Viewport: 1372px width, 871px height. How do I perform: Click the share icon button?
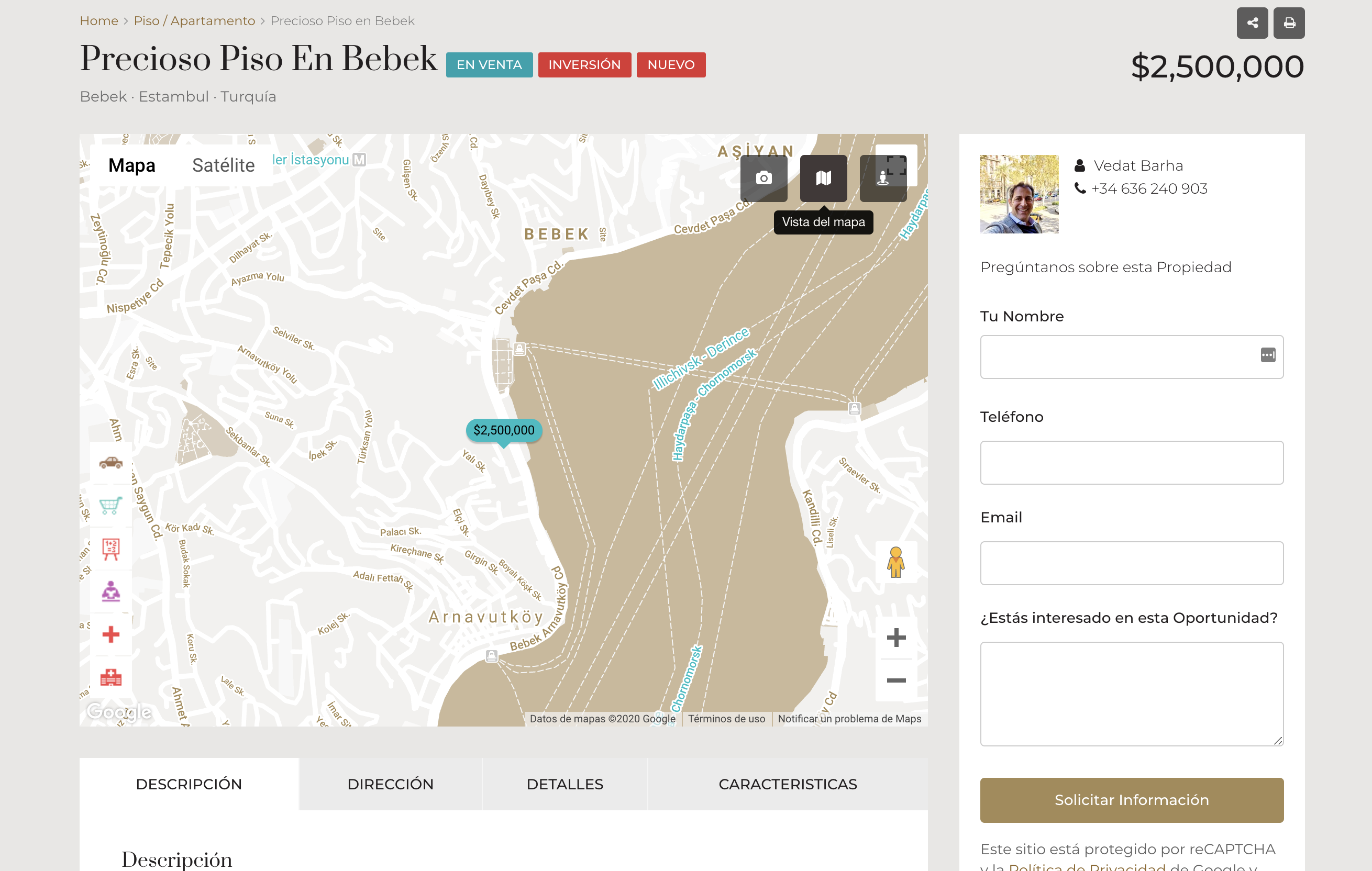(x=1252, y=23)
